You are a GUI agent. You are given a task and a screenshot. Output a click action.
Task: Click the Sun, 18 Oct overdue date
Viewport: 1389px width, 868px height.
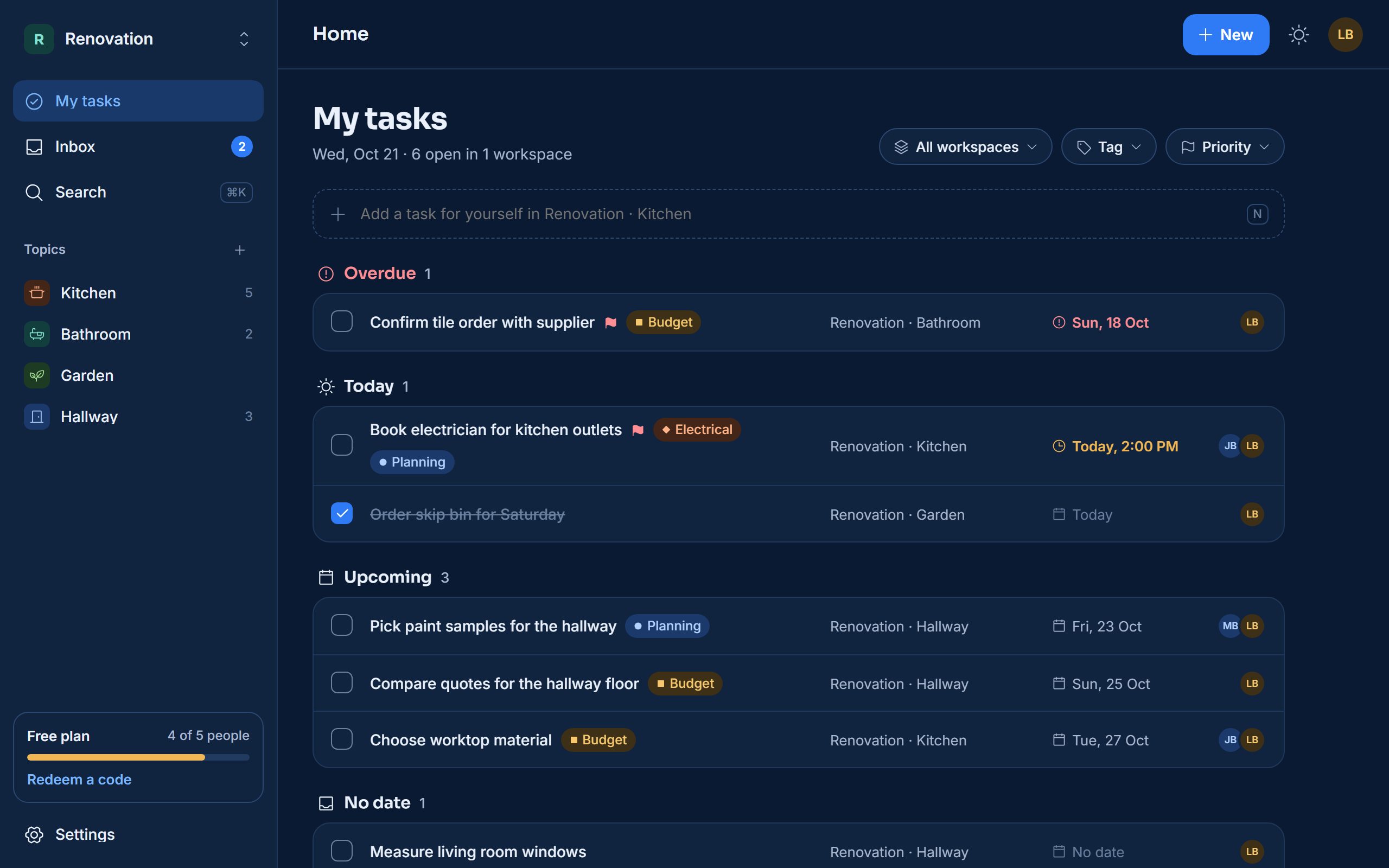1100,323
